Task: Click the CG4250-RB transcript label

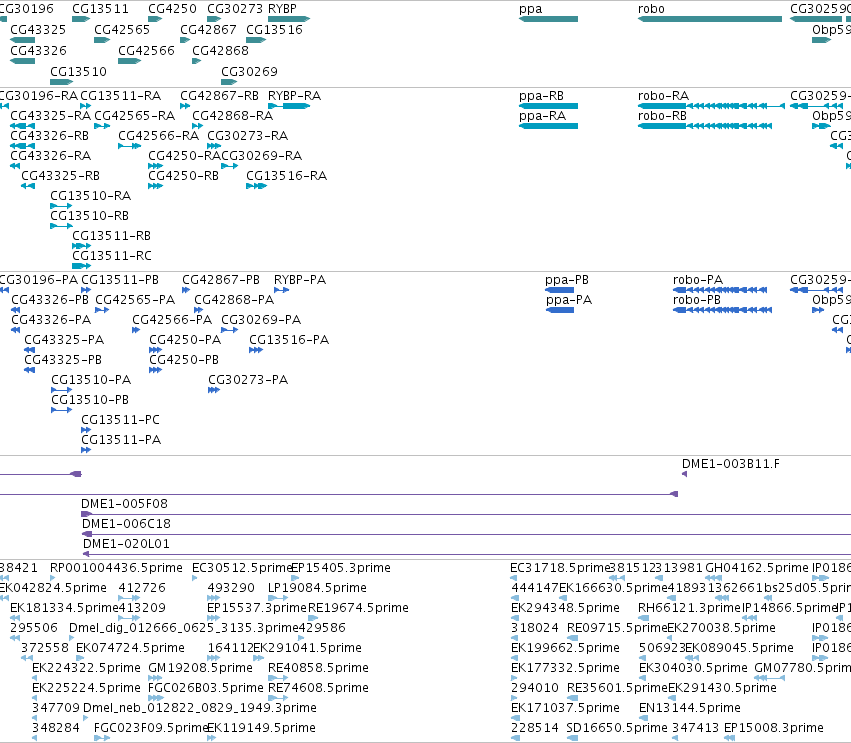Action: click(183, 176)
